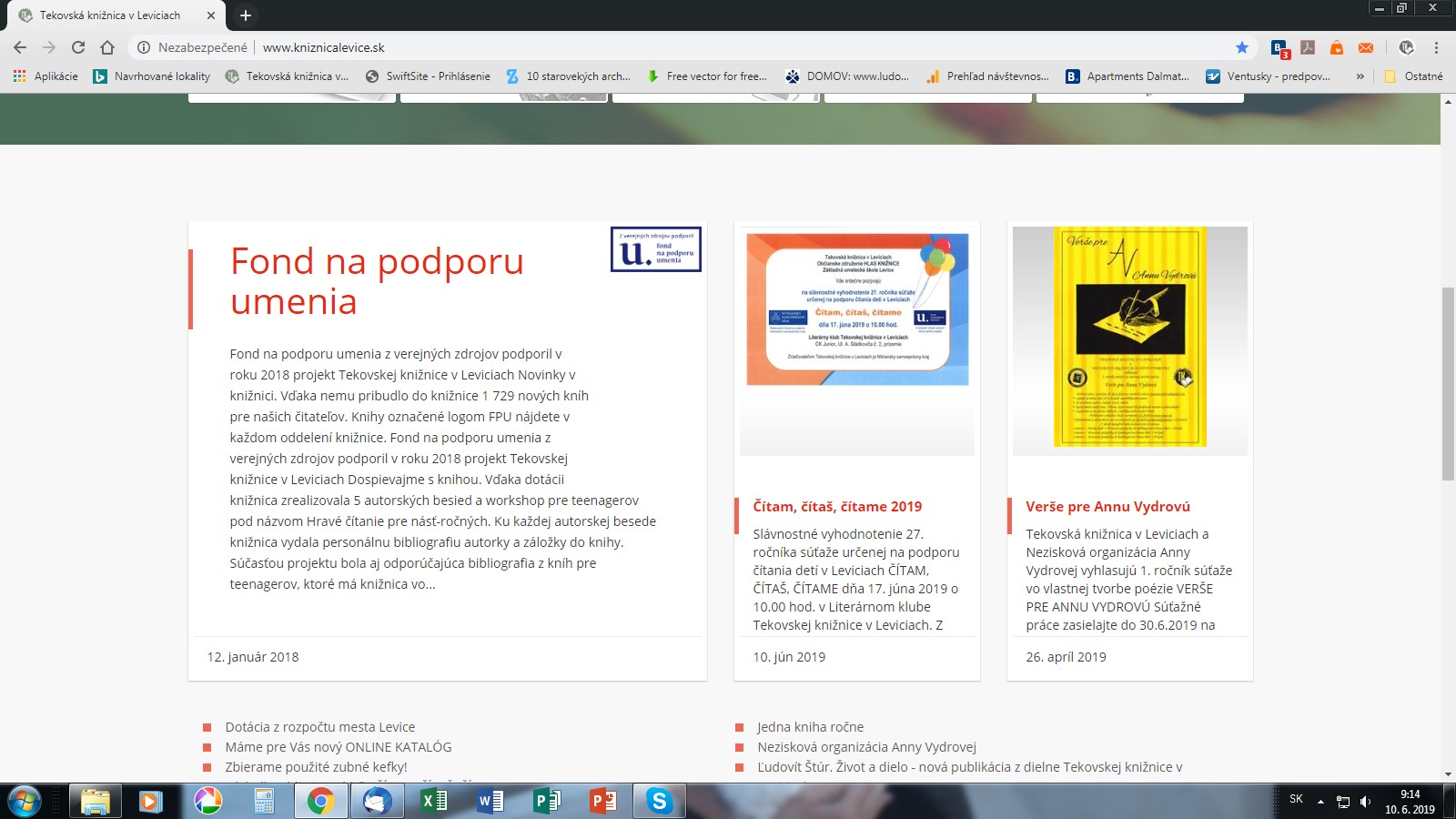Click the yellow Verše pre Annu Vydrovú poster
Viewport: 1456px width, 819px height.
(x=1129, y=337)
